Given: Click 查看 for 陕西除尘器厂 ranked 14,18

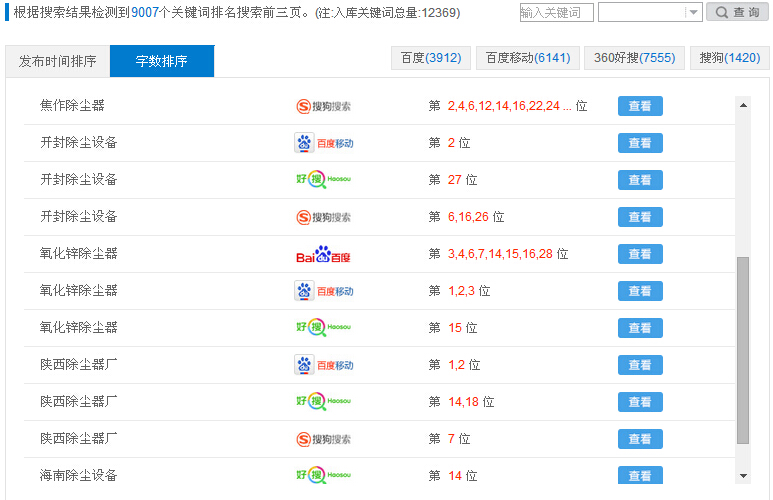Looking at the screenshot, I should tap(640, 402).
